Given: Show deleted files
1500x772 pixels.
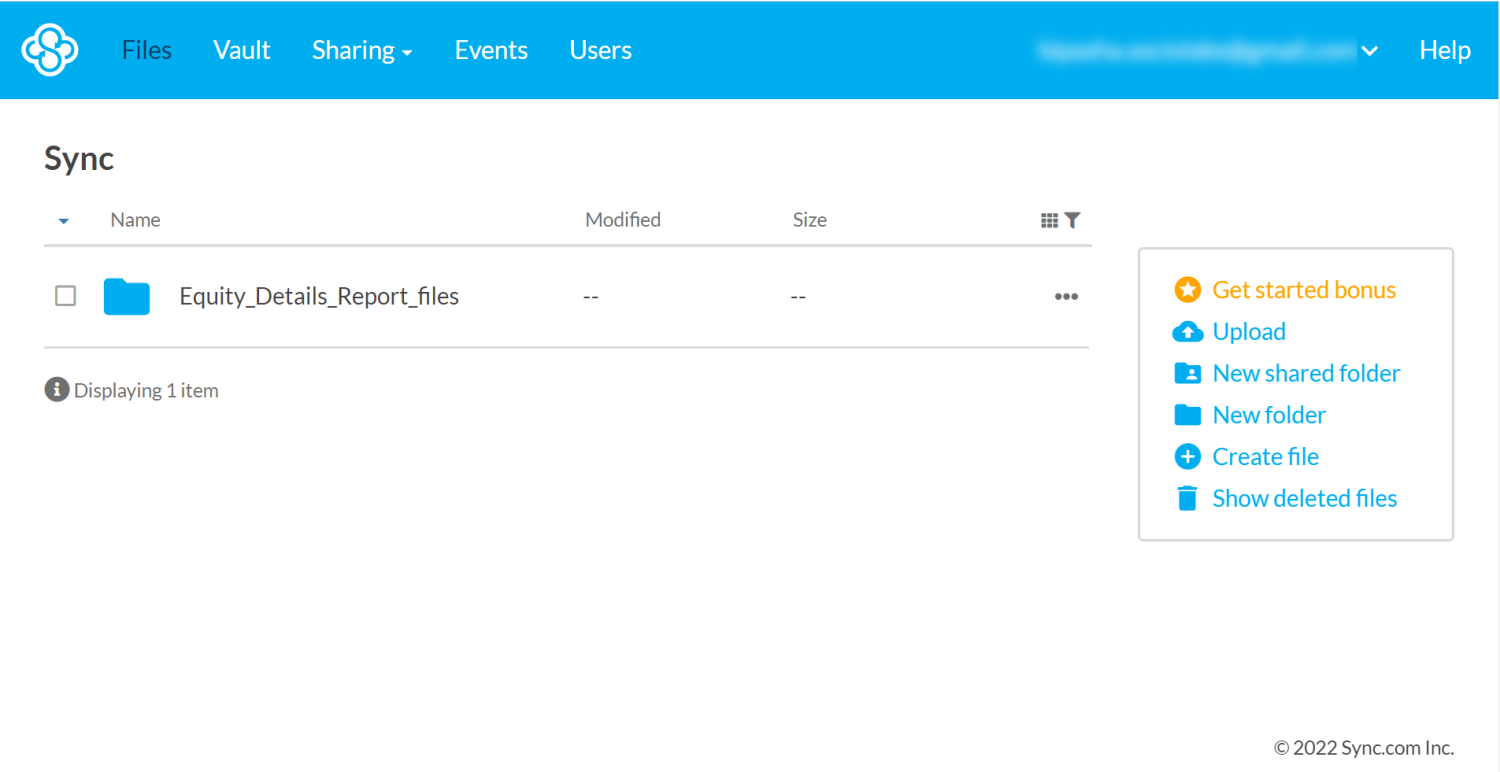Looking at the screenshot, I should 1305,498.
